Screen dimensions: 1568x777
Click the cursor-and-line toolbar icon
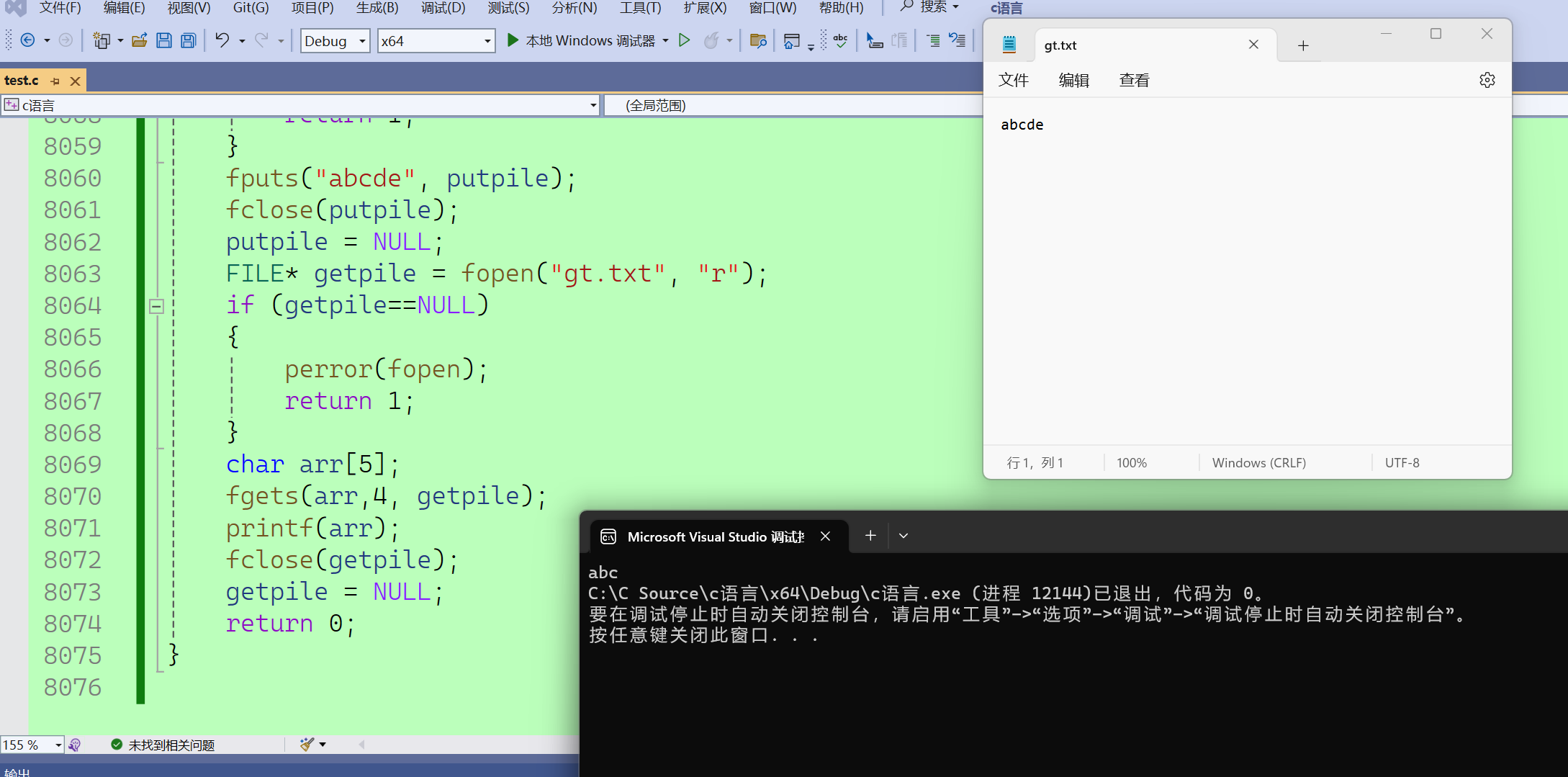coord(875,40)
